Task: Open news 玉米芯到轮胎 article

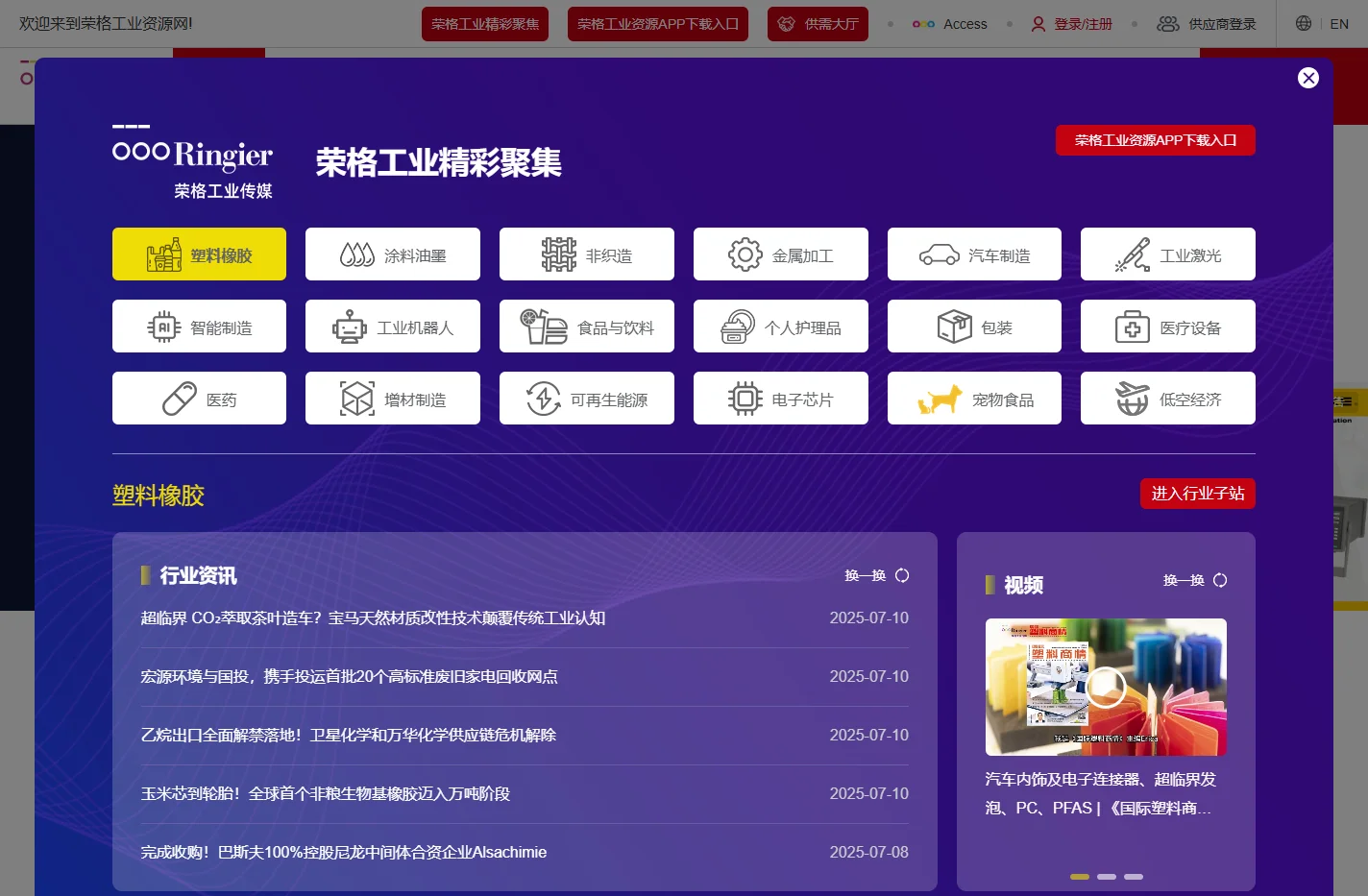Action: [326, 794]
